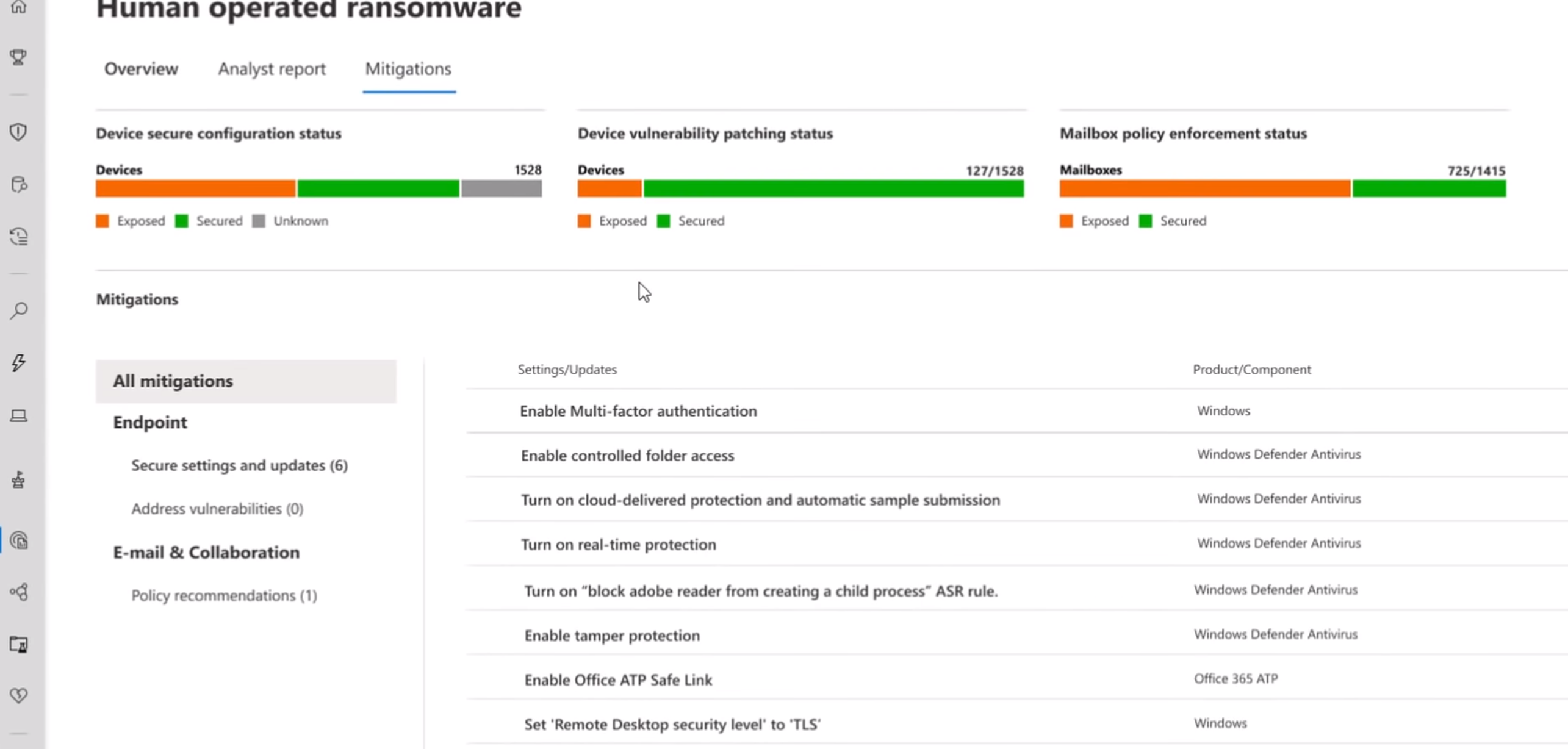Open Address vulnerabilities (0)
1568x749 pixels.
(x=217, y=509)
